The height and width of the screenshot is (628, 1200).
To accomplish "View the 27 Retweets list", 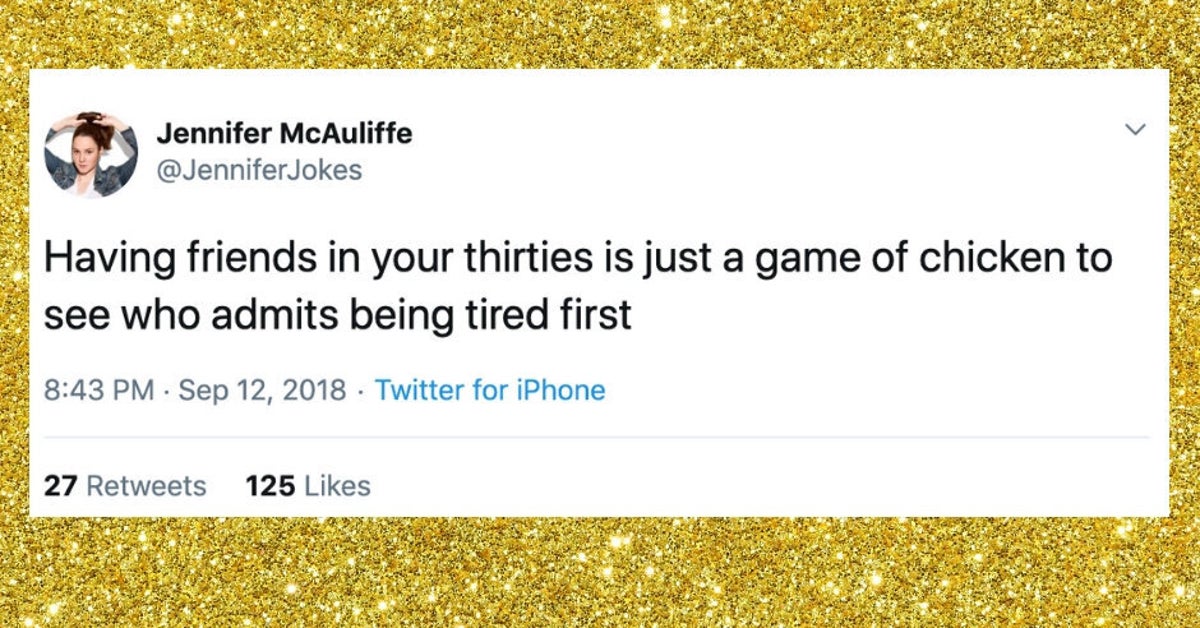I will pyautogui.click(x=126, y=484).
